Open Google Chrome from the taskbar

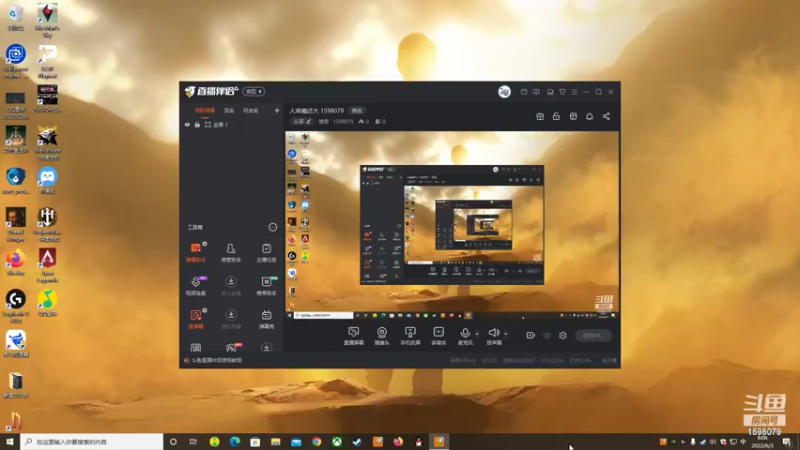point(316,441)
